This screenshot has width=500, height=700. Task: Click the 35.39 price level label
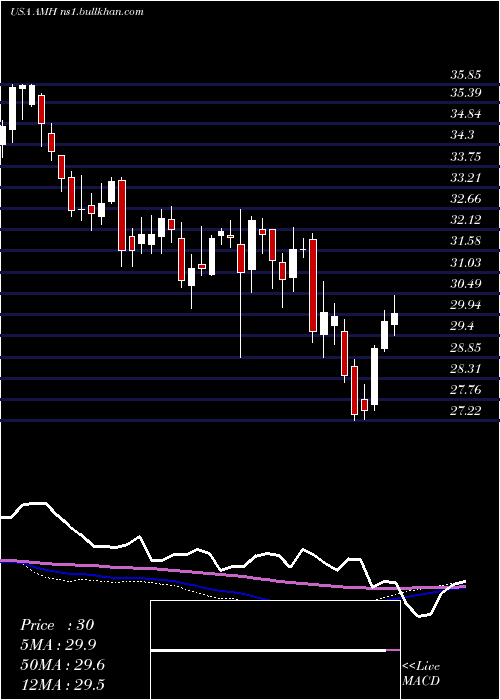click(x=465, y=93)
